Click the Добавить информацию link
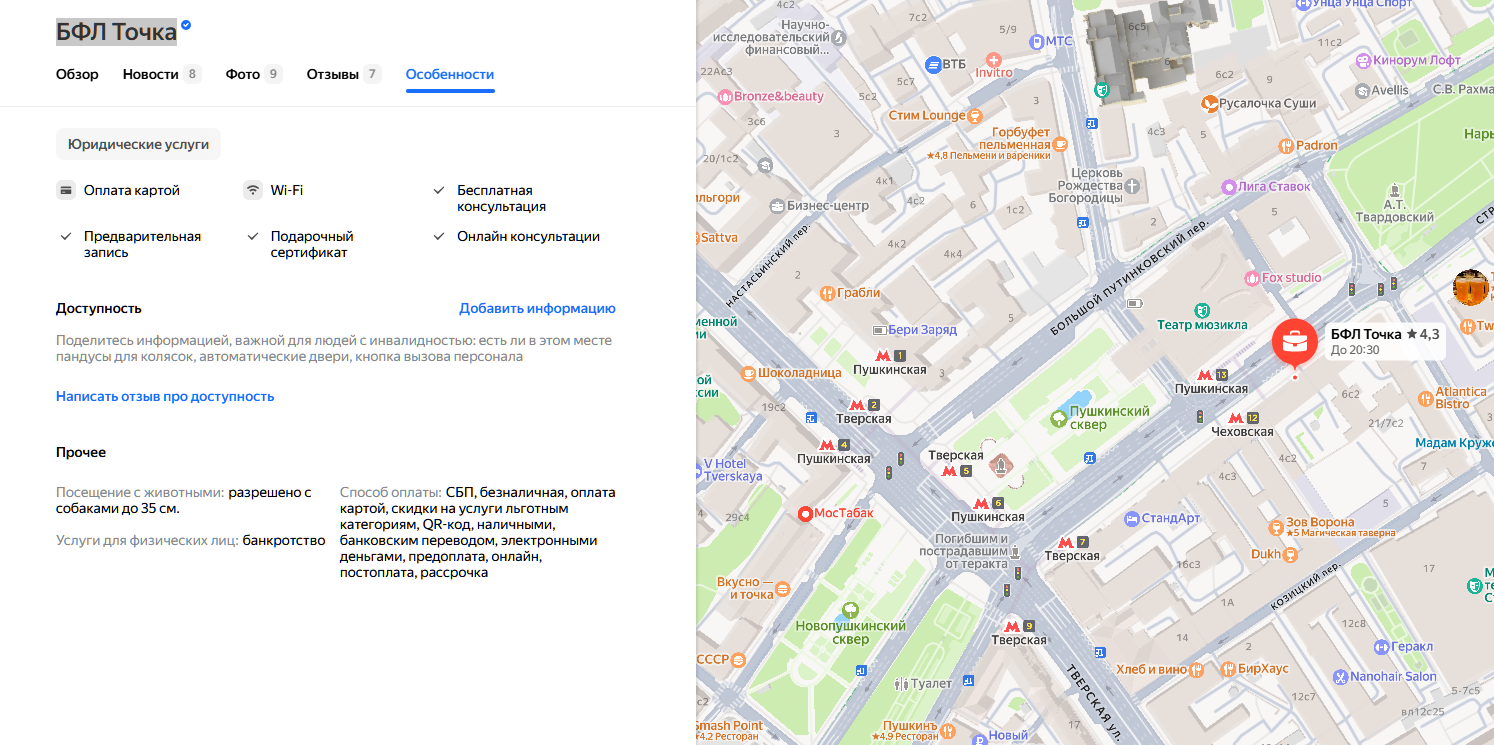1494x745 pixels. pos(537,308)
